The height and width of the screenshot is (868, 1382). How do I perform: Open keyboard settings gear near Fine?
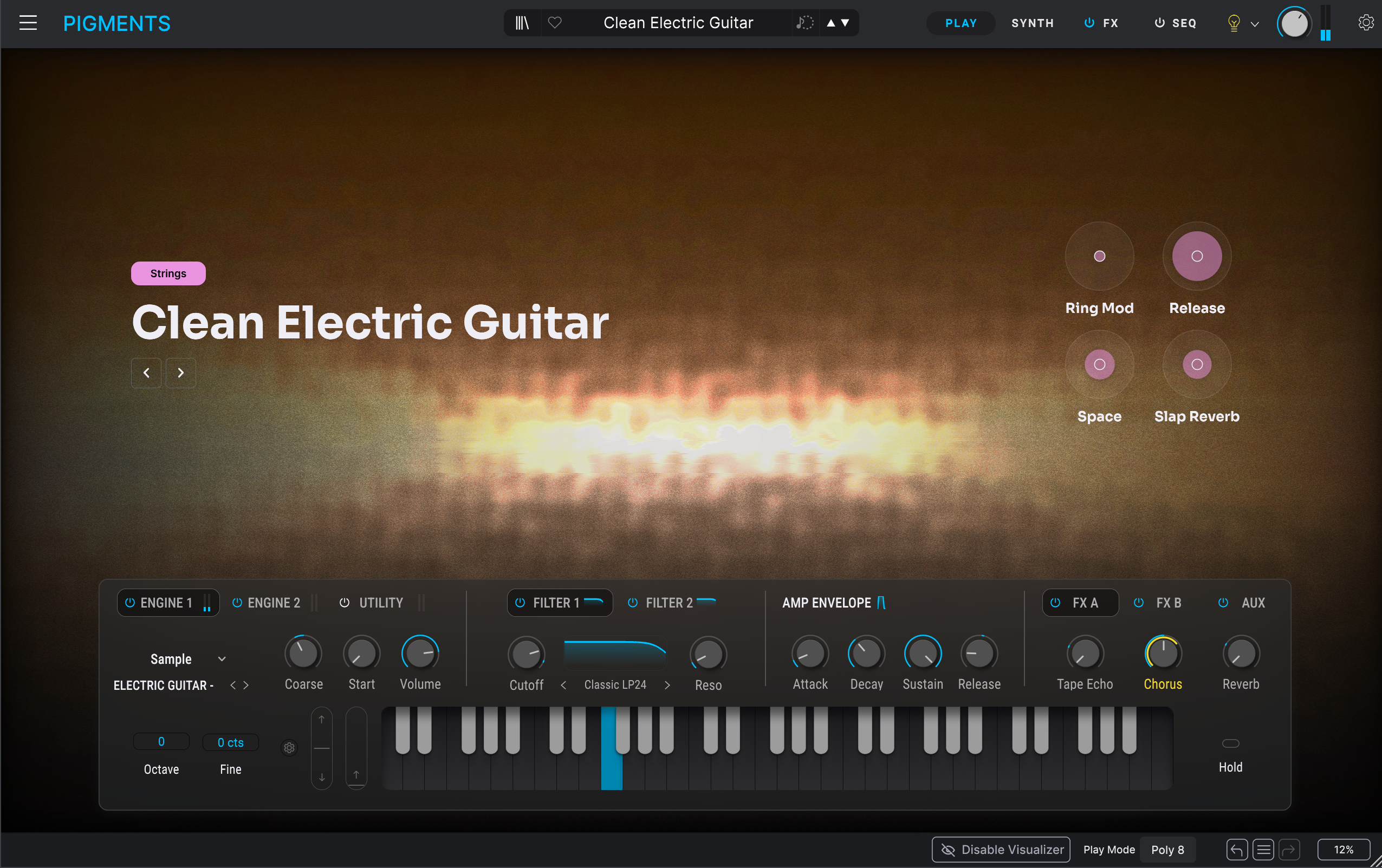pyautogui.click(x=289, y=748)
